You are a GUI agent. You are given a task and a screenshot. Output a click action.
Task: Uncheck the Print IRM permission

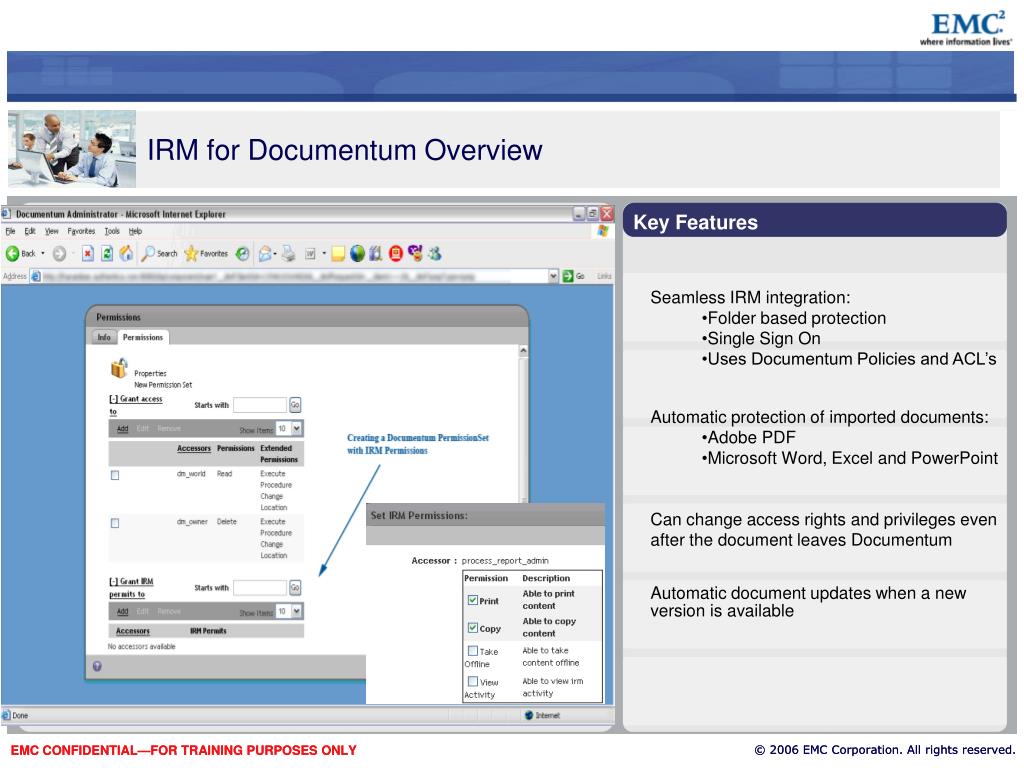(473, 600)
